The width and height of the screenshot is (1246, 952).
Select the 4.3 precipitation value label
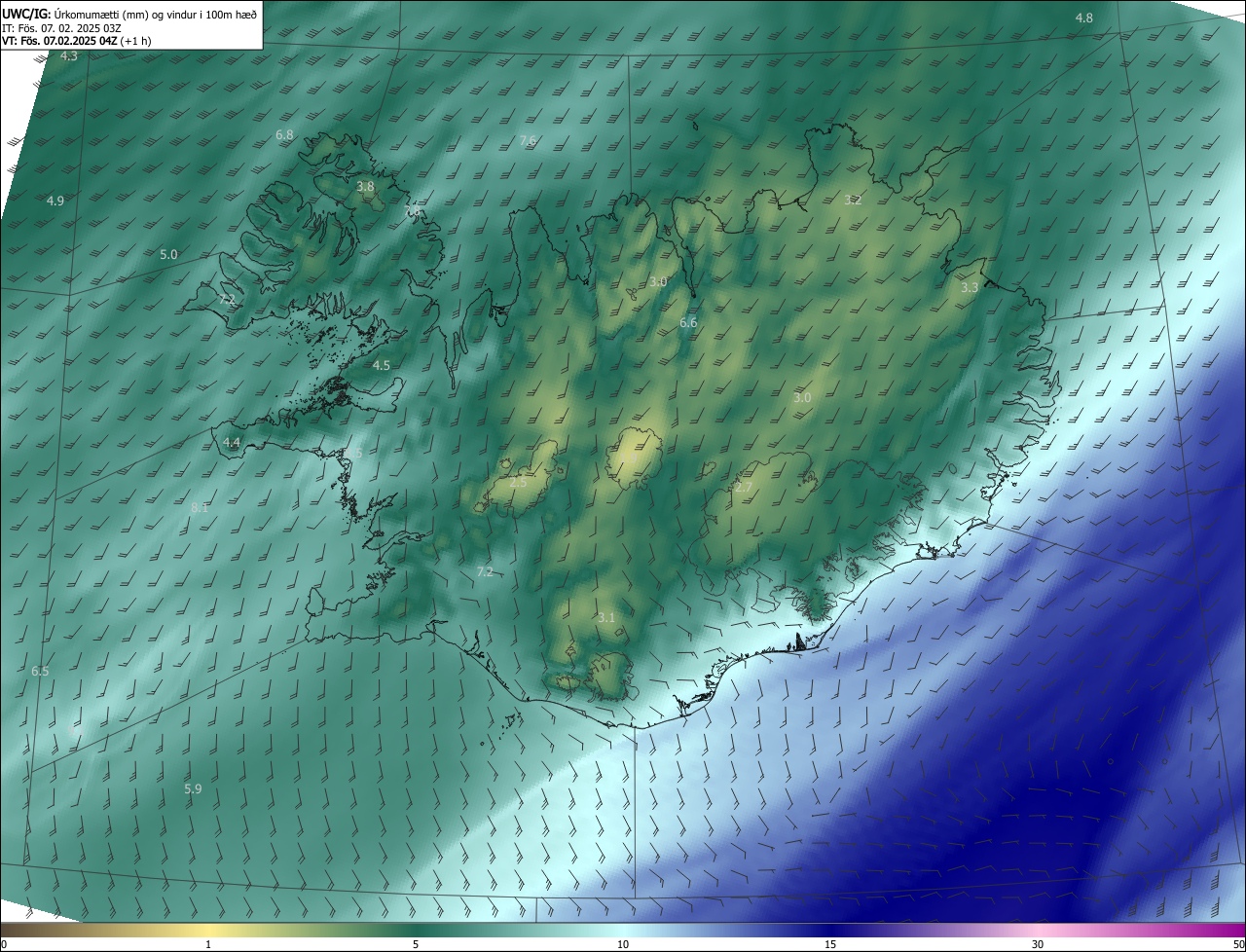(69, 56)
